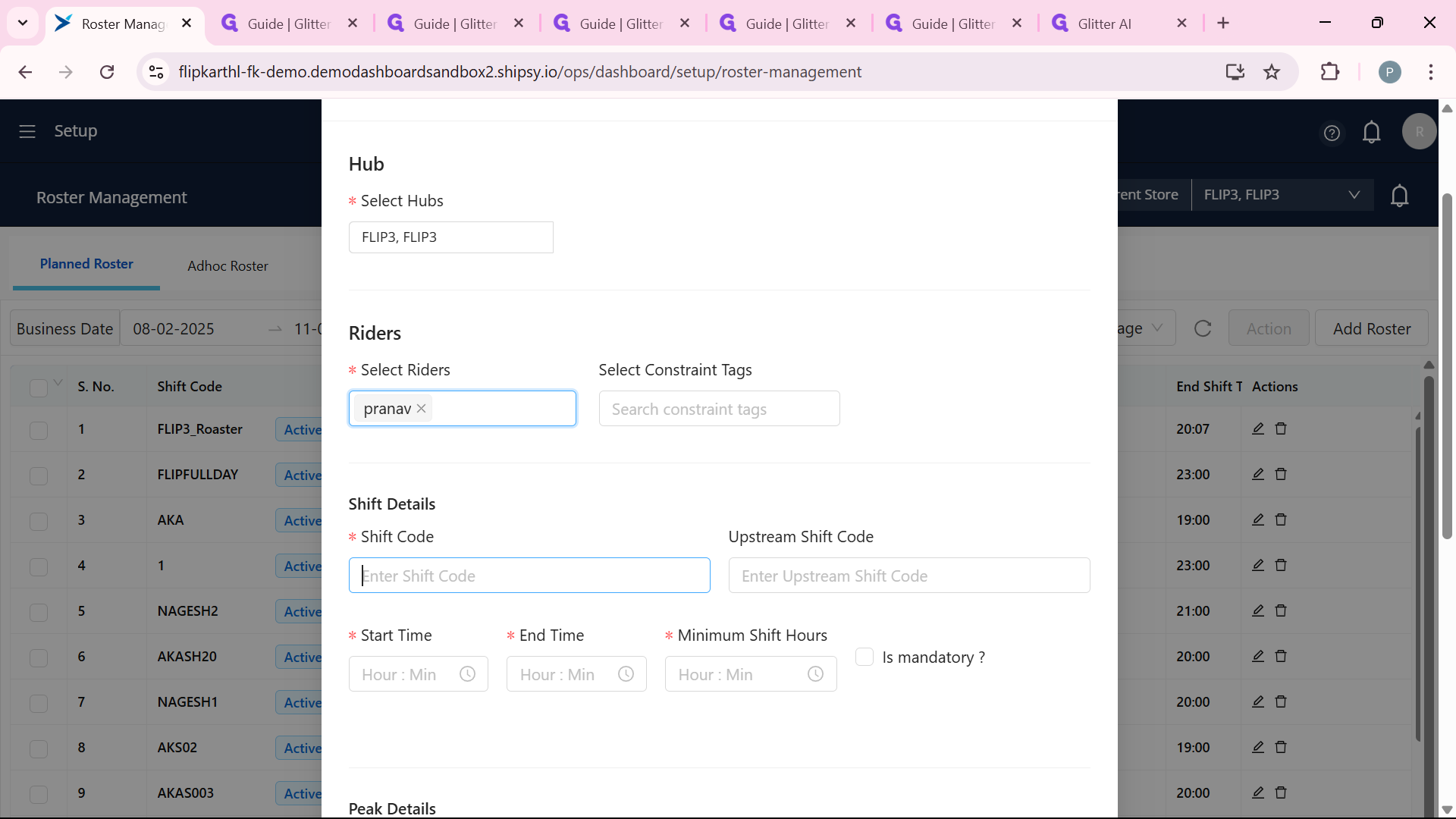Viewport: 1456px width, 819px height.
Task: Click Active status badge for NAGESH2
Action: coord(302,611)
